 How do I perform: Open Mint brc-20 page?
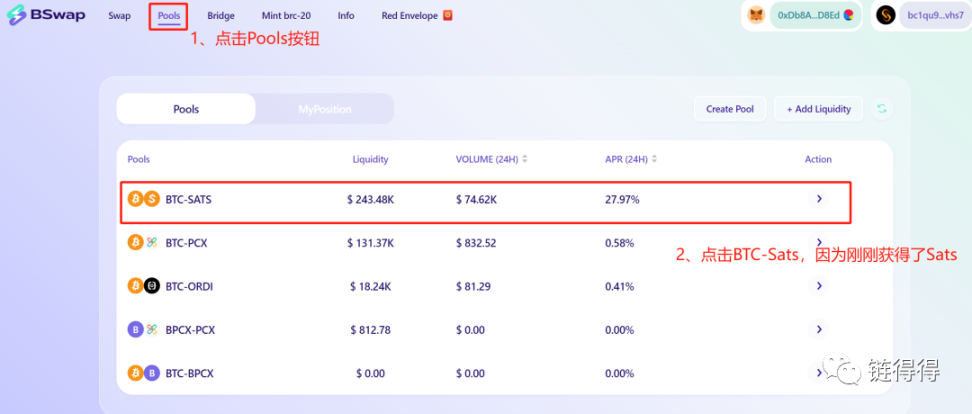tap(286, 15)
